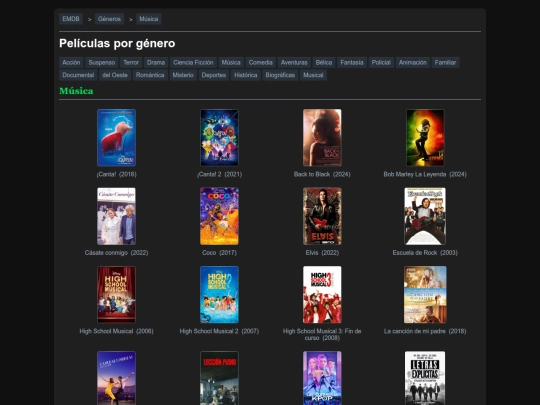Go to the Géneros breadcrumb
This screenshot has width=540, height=405.
tap(109, 19)
